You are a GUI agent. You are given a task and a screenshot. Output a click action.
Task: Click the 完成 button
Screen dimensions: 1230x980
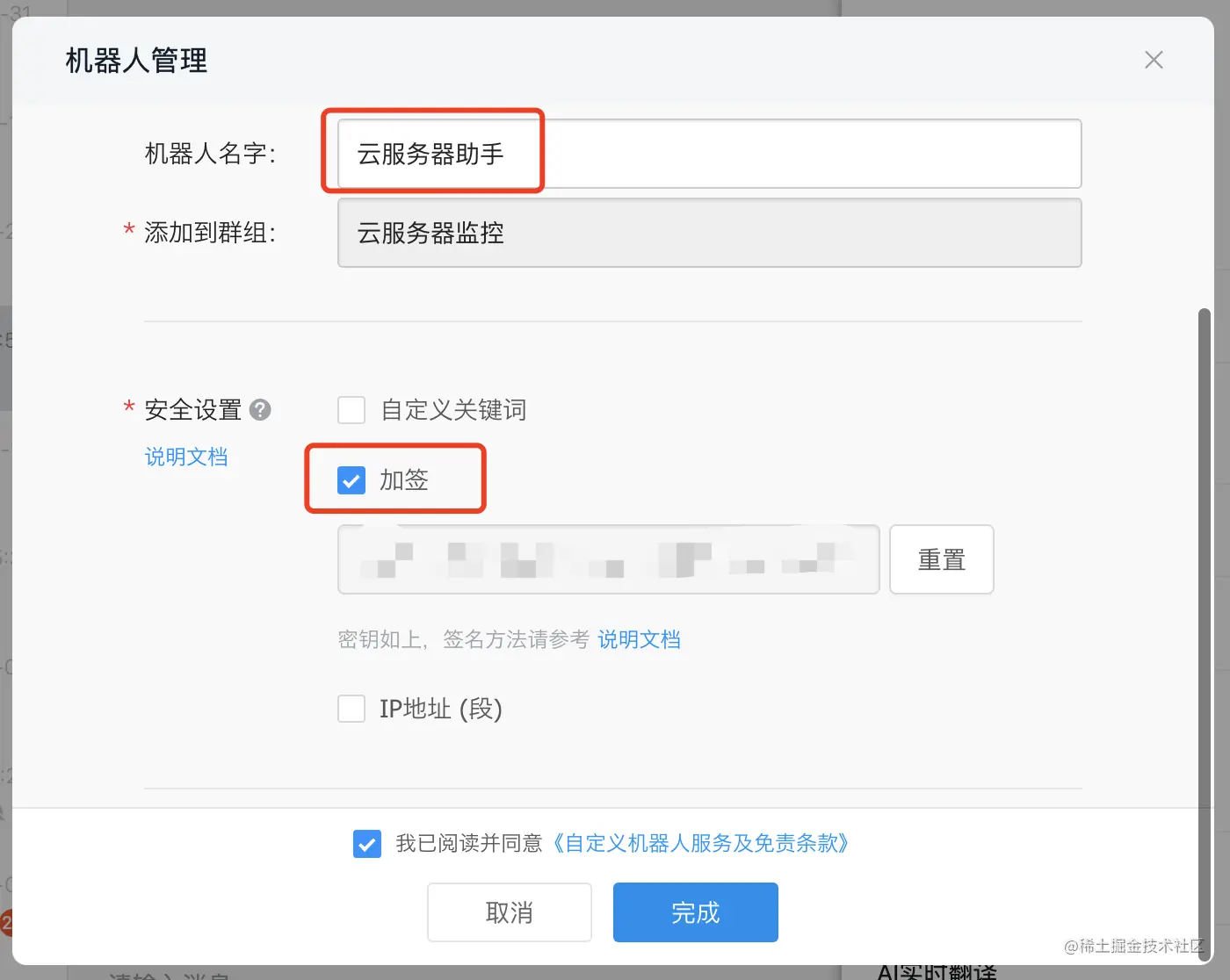[696, 912]
